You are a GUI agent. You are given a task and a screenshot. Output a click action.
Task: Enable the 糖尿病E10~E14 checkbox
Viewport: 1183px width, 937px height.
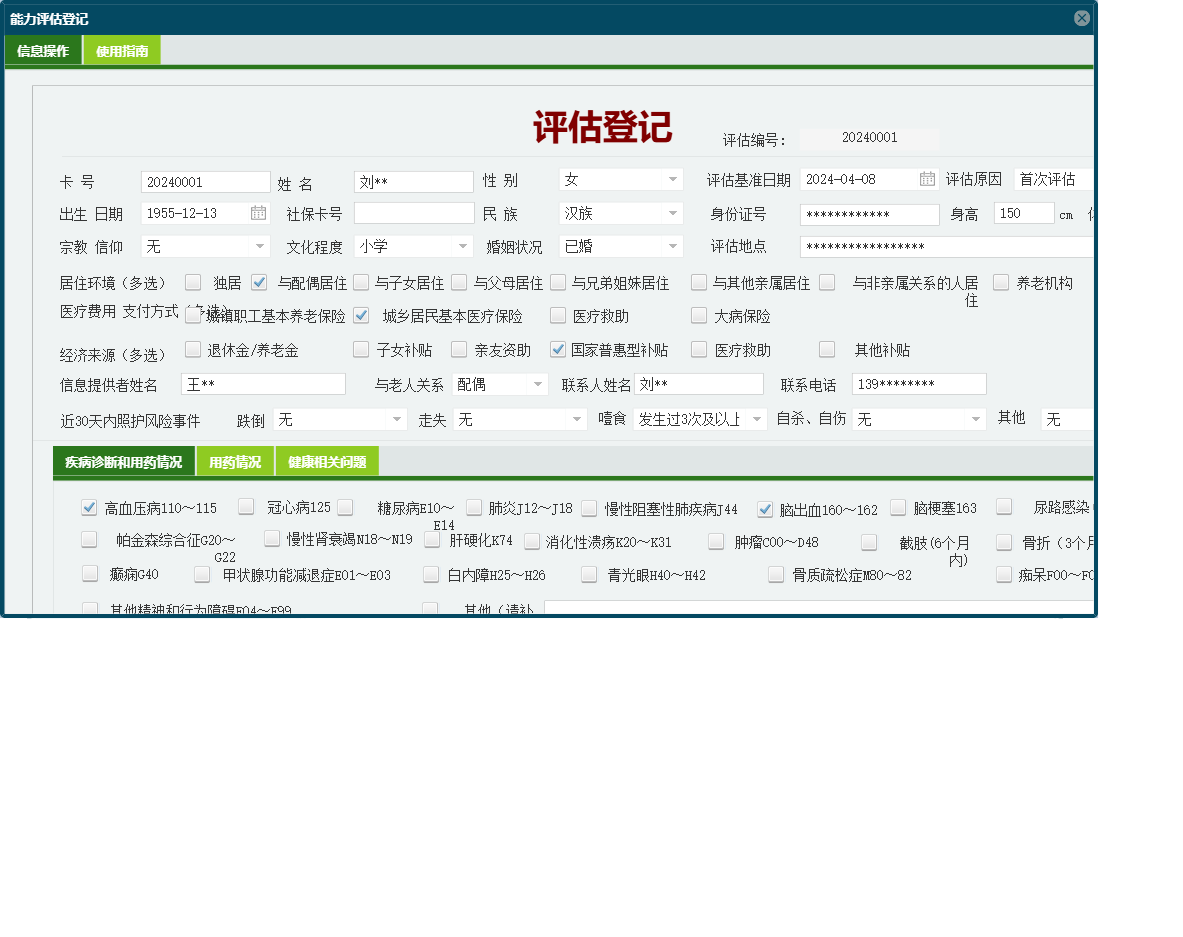point(345,507)
